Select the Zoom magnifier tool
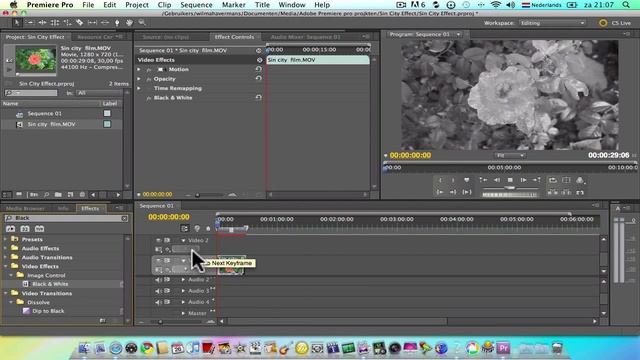Screen dimensions: 640x360 pos(142,23)
